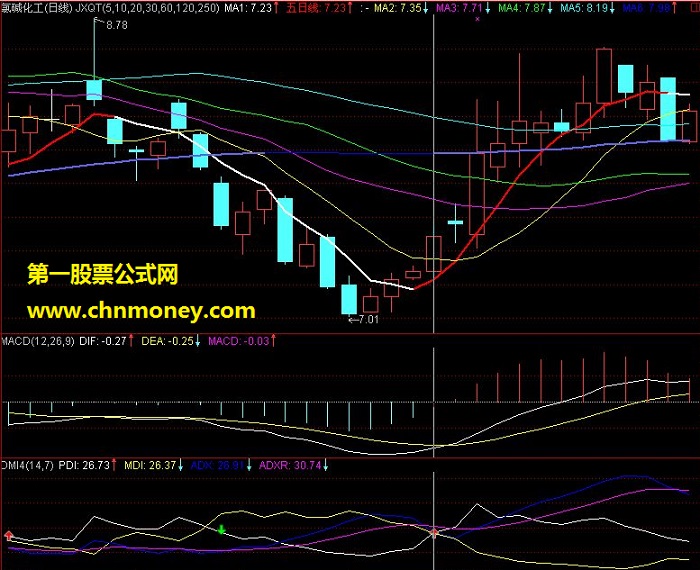Click the MA2: 7.35 value

pos(400,8)
